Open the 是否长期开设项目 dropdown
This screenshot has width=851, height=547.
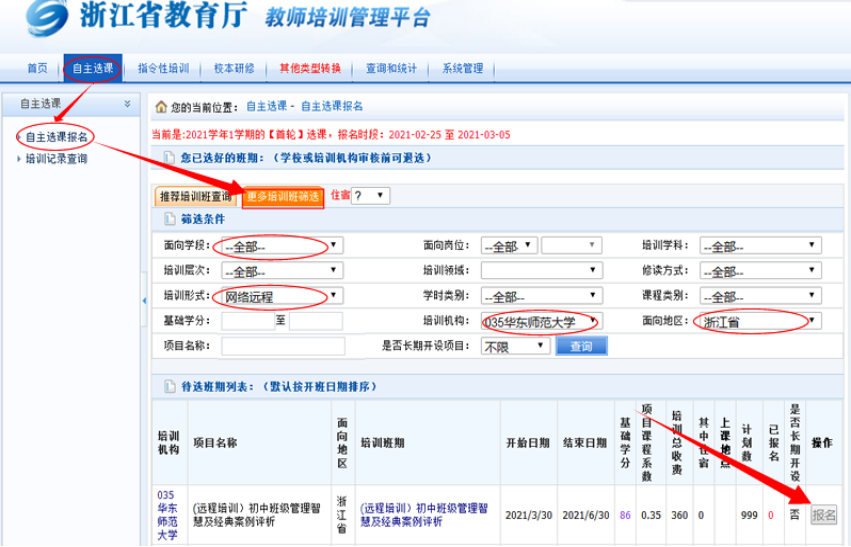click(516, 346)
